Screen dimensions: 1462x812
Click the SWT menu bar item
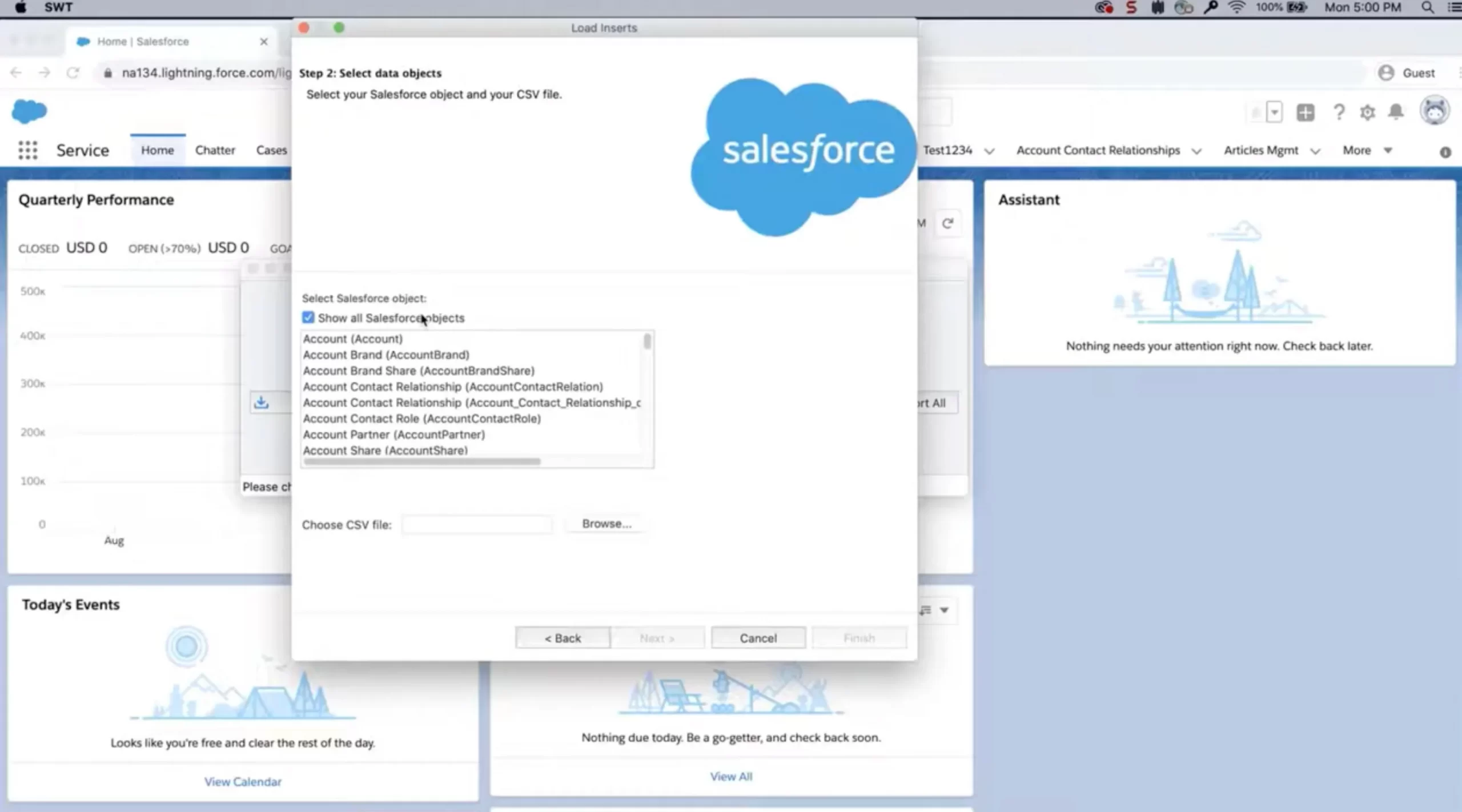pyautogui.click(x=58, y=7)
